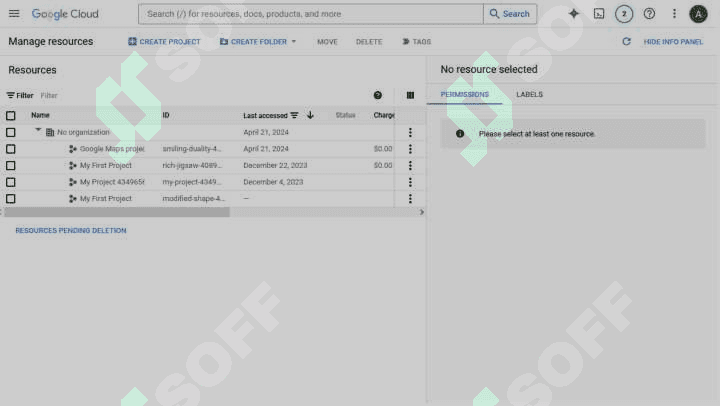Open the Create Folder dropdown arrow
The height and width of the screenshot is (406, 720).
click(294, 41)
